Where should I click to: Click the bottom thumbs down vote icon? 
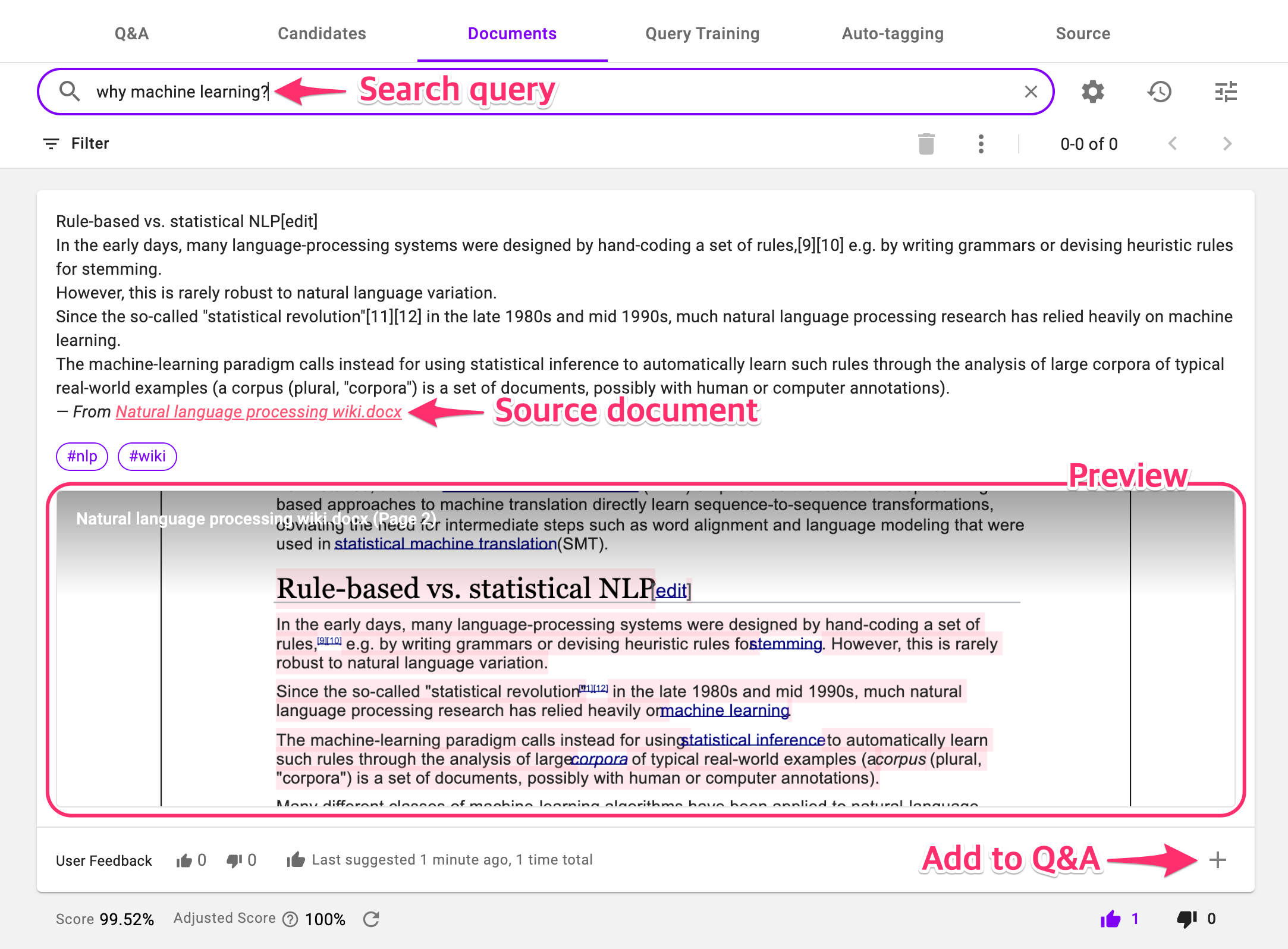[x=1186, y=919]
